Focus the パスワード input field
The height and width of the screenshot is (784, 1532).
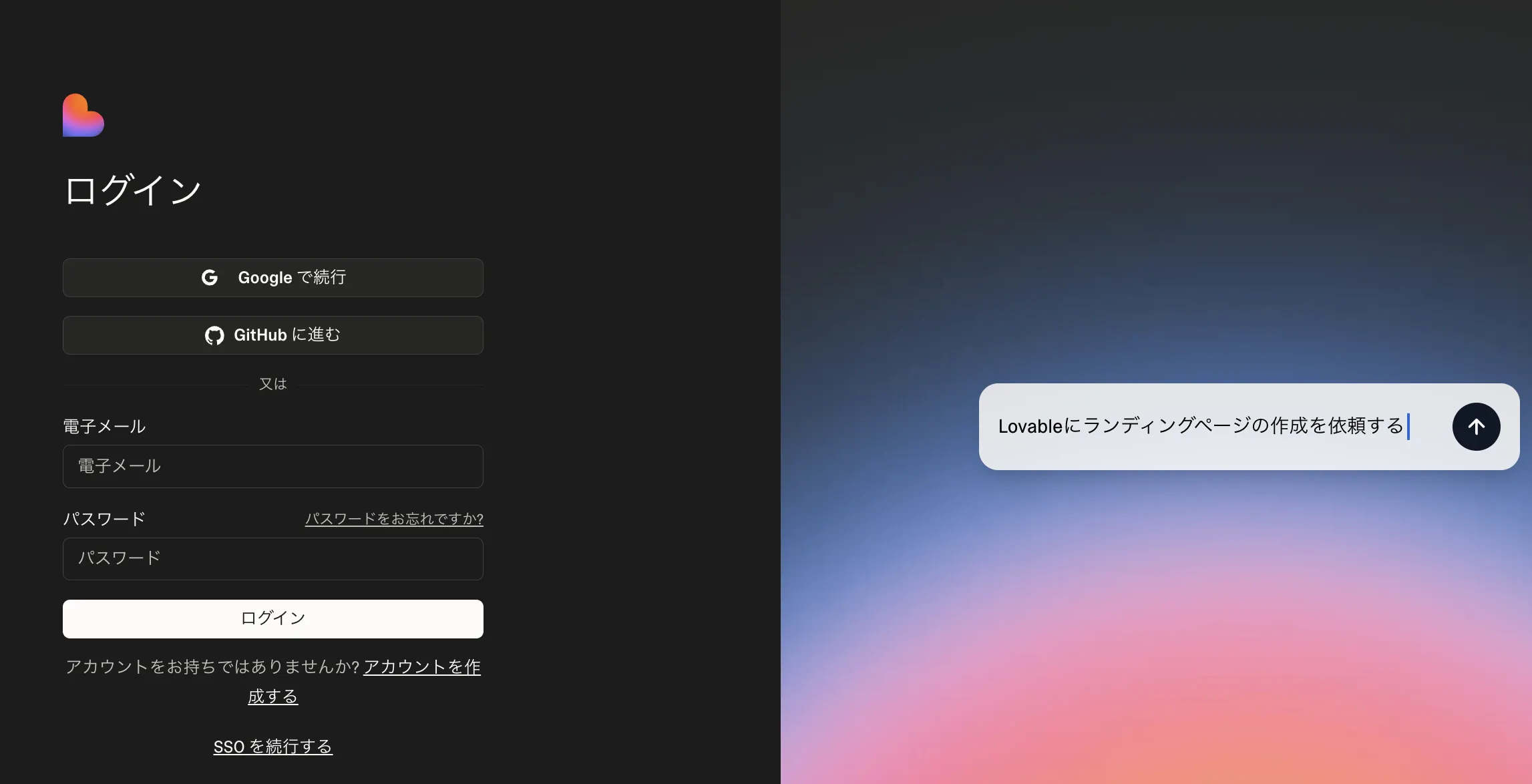272,559
